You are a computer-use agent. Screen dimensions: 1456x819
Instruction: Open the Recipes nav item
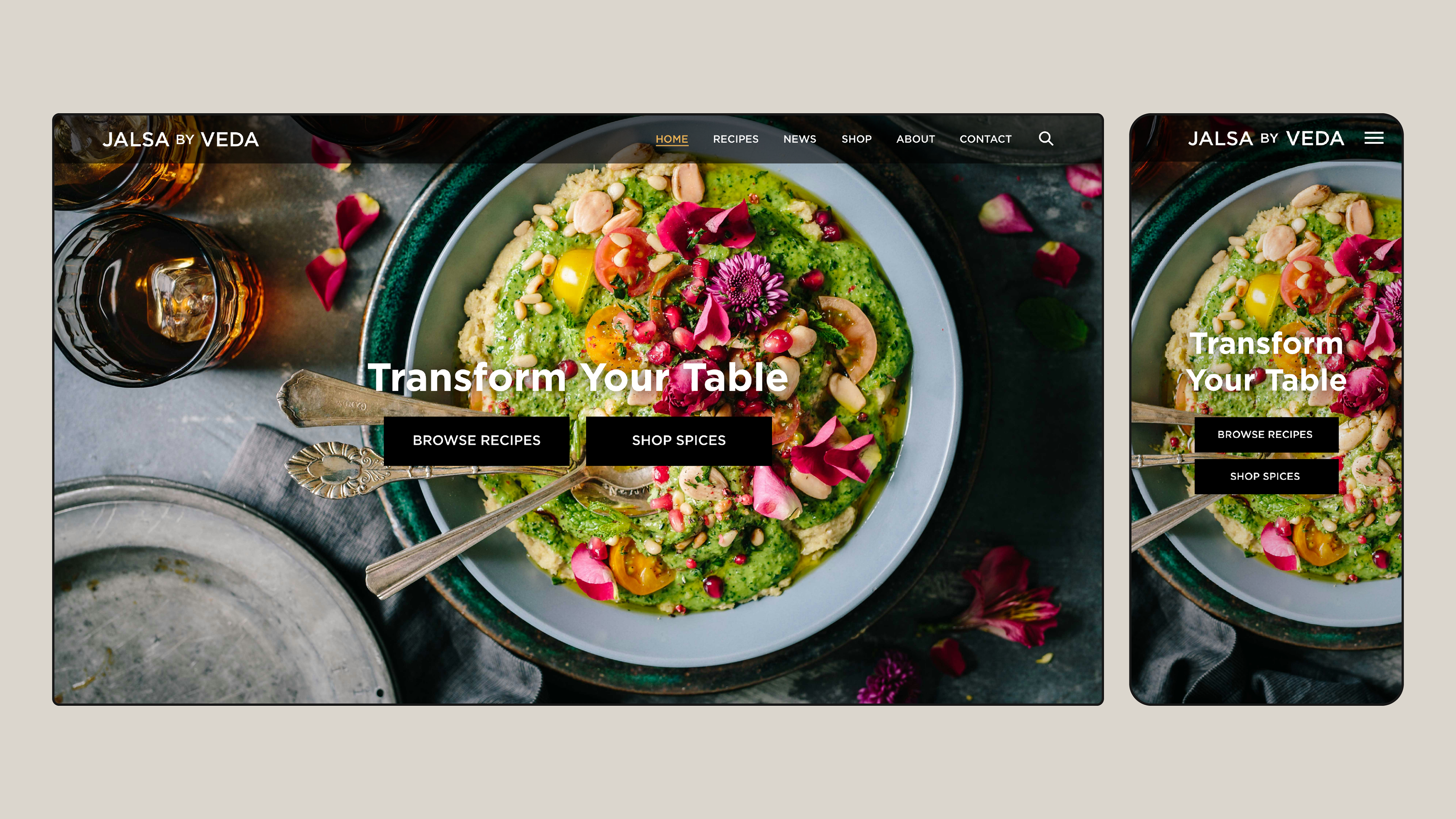[x=735, y=139]
